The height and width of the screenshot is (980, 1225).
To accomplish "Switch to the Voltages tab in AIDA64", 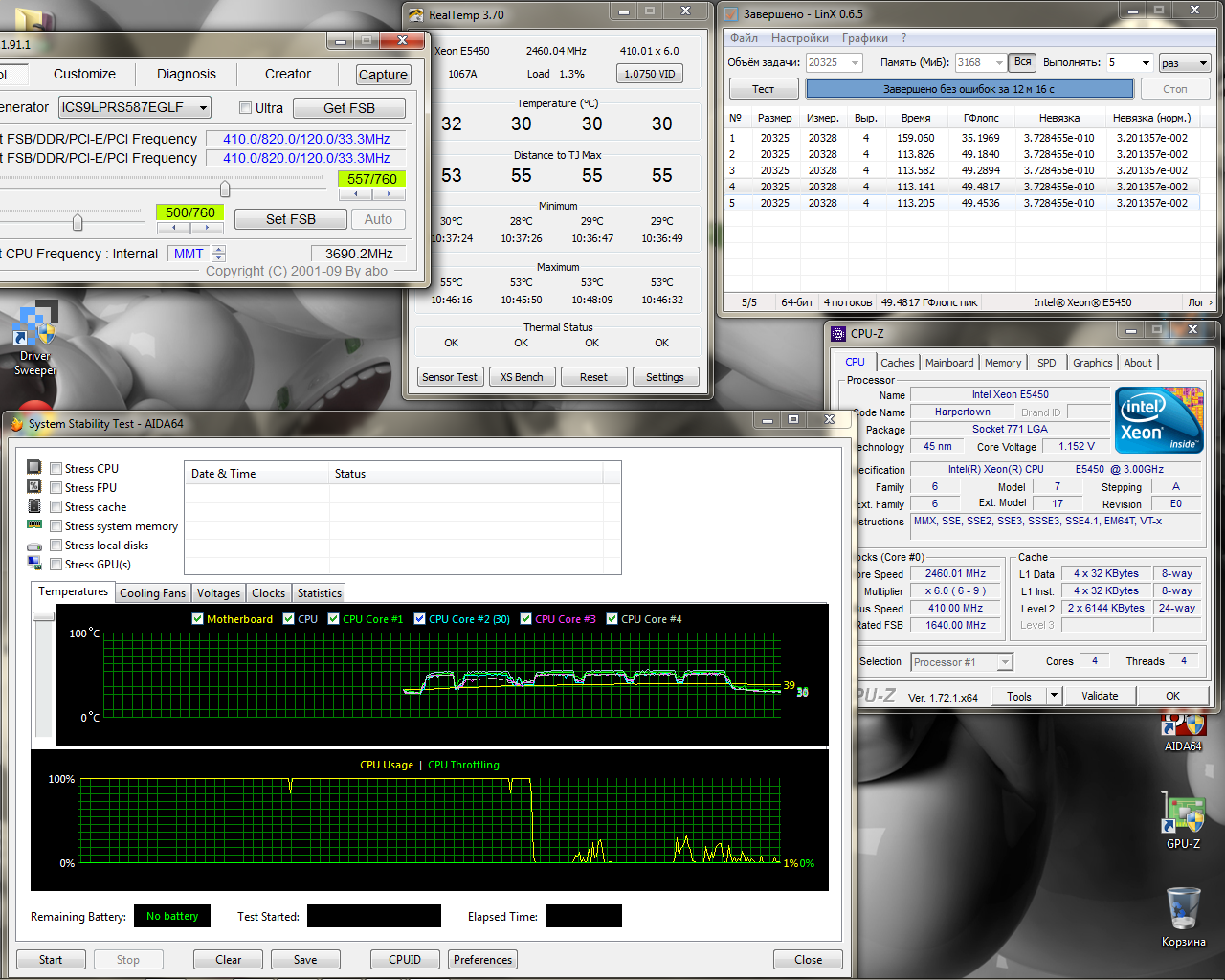I will pos(218,593).
